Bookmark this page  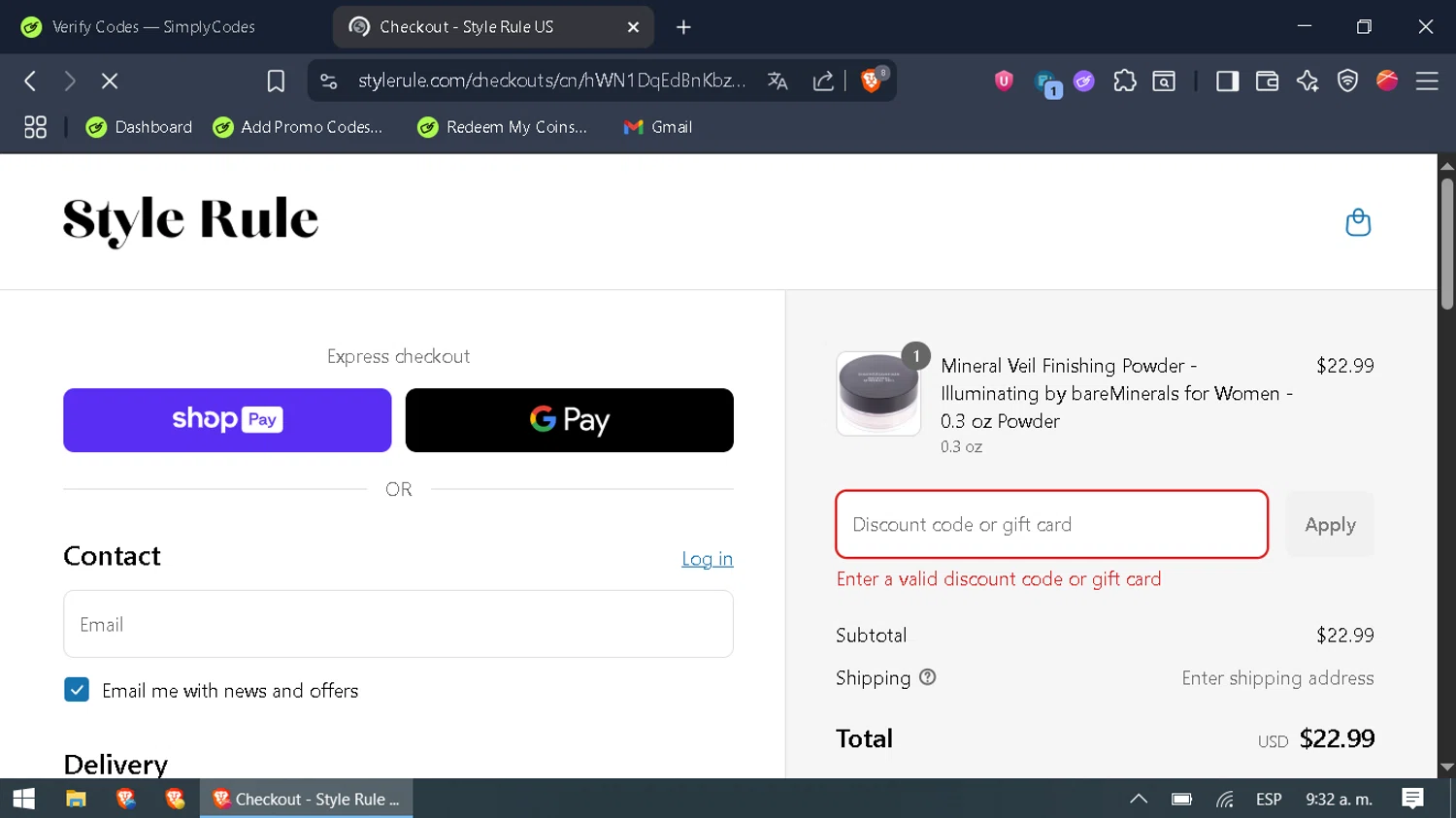(x=276, y=82)
